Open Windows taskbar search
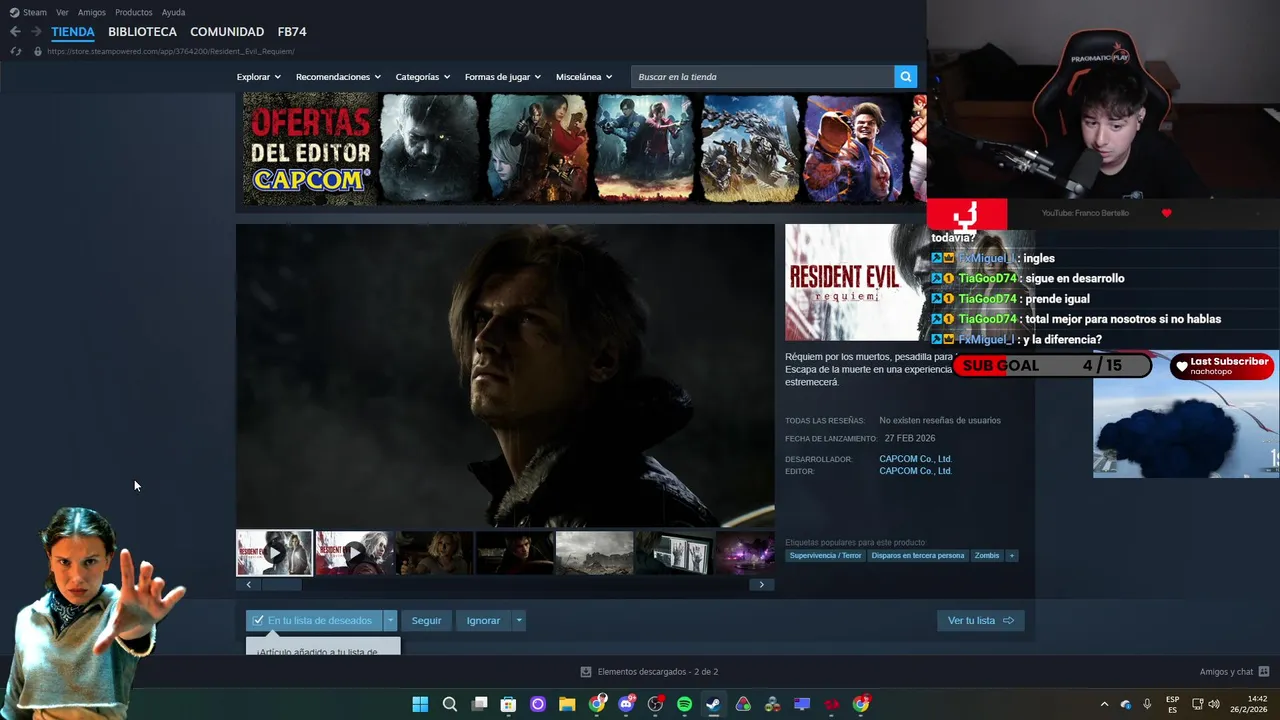This screenshot has height=720, width=1280. [x=450, y=704]
